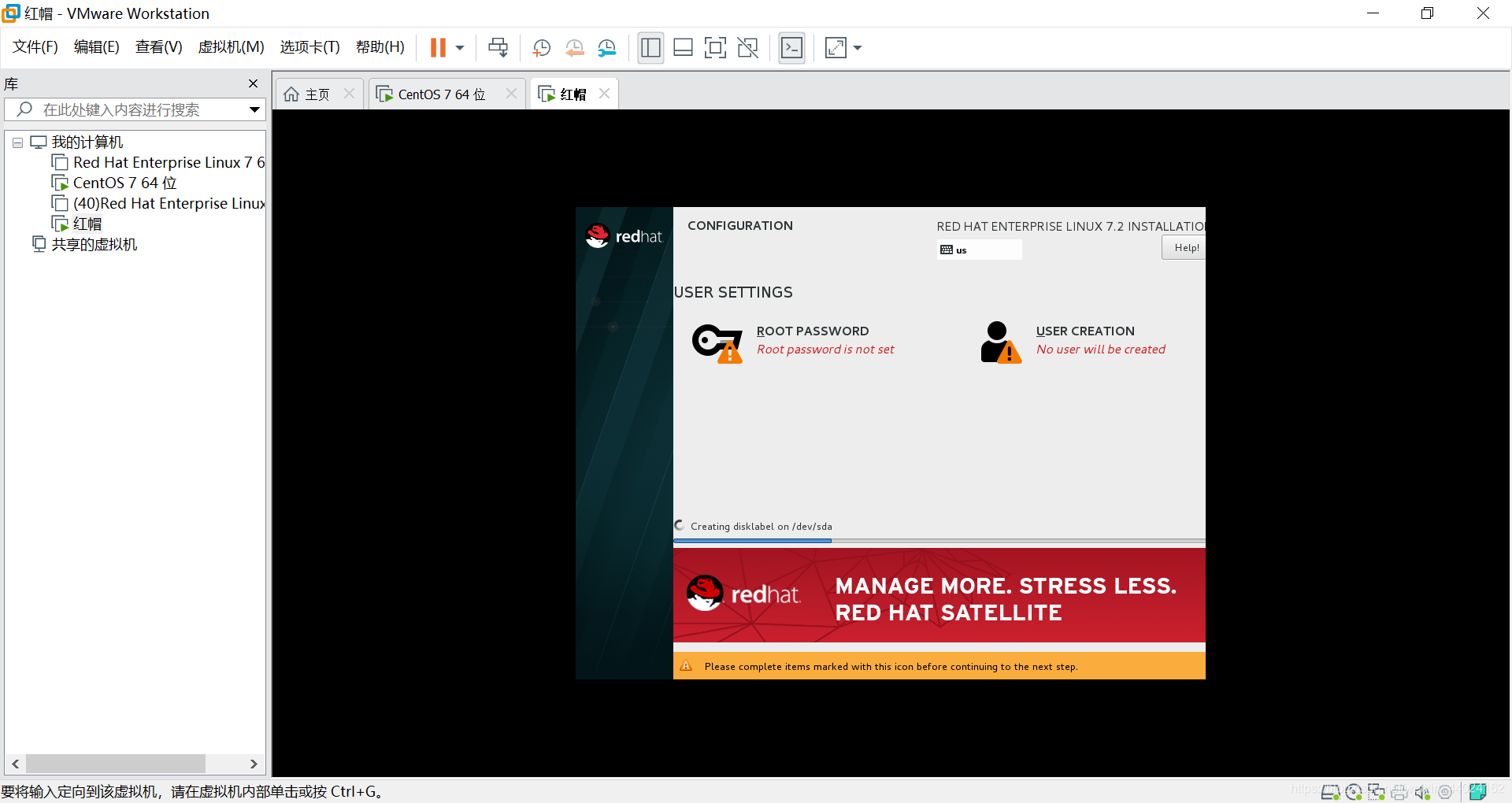Click the USER SETTINGS heading
1512x803 pixels.
click(733, 292)
